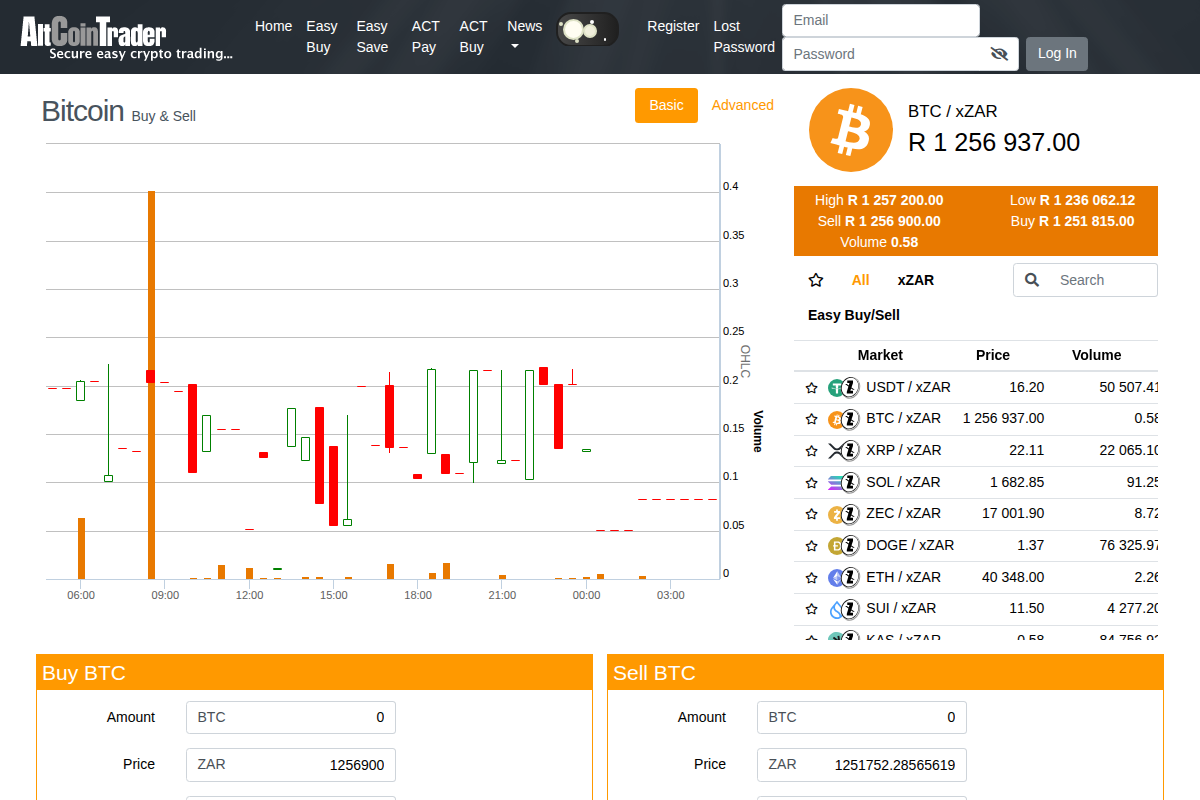
Task: Select the SUI / xZAR market row
Action: 976,609
